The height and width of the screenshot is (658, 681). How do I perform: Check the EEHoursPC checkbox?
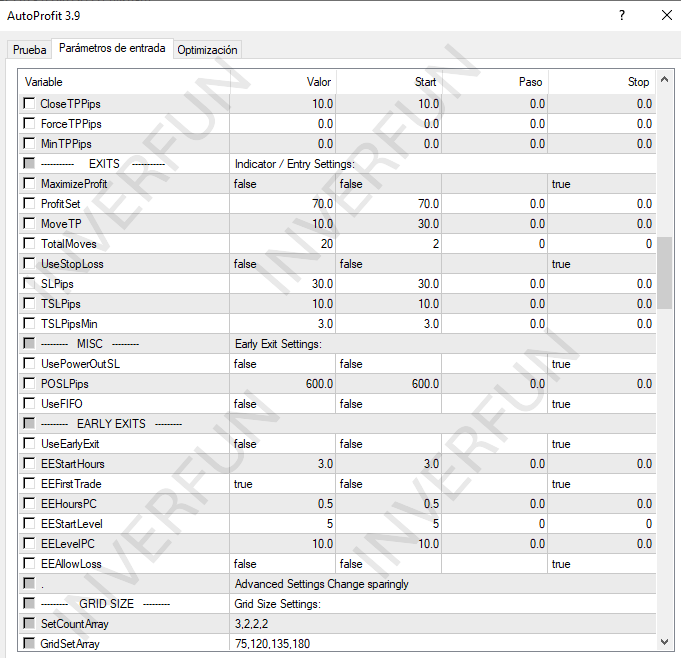click(x=29, y=503)
